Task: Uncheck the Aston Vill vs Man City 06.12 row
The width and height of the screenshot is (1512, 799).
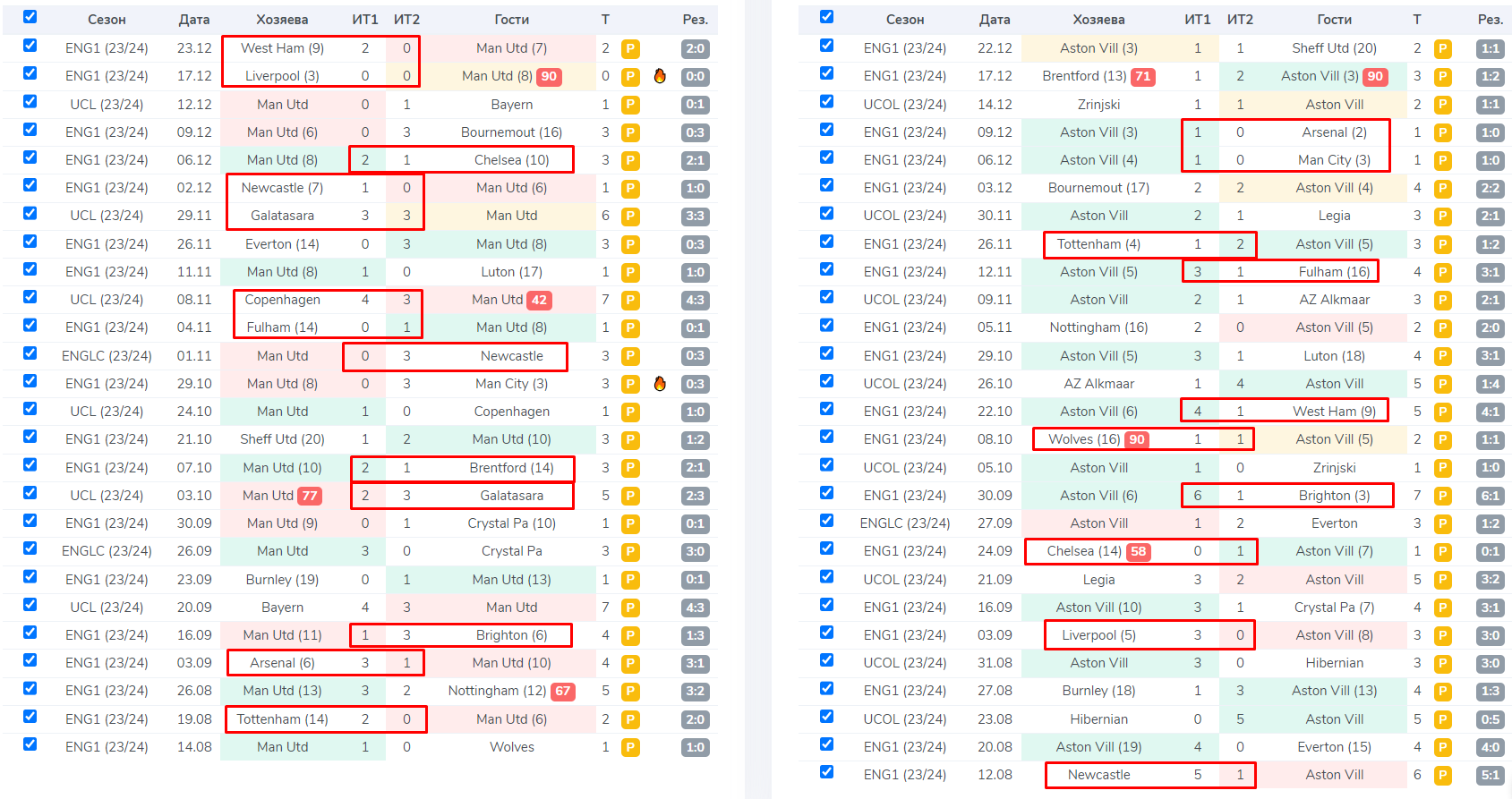Action: [826, 157]
